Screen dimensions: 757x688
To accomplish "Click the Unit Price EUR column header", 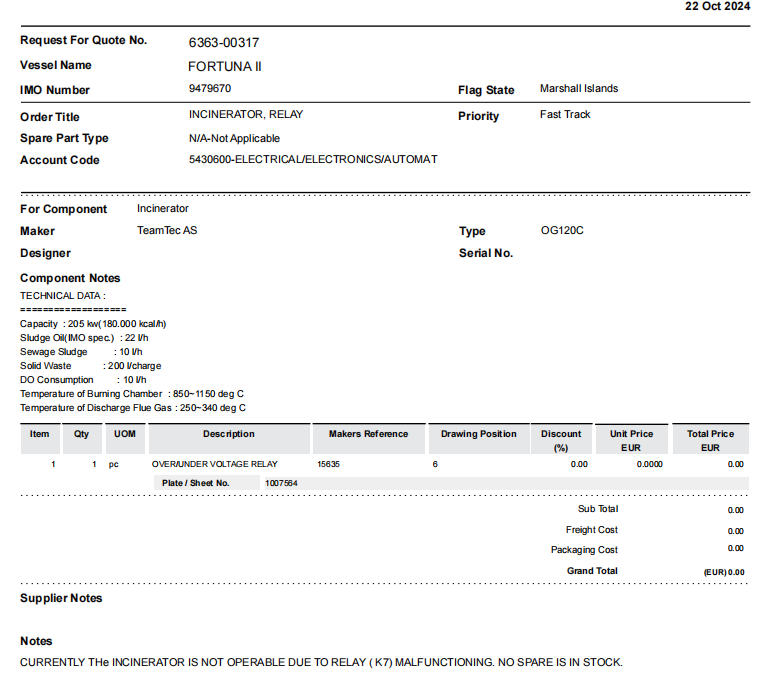I will [x=631, y=440].
